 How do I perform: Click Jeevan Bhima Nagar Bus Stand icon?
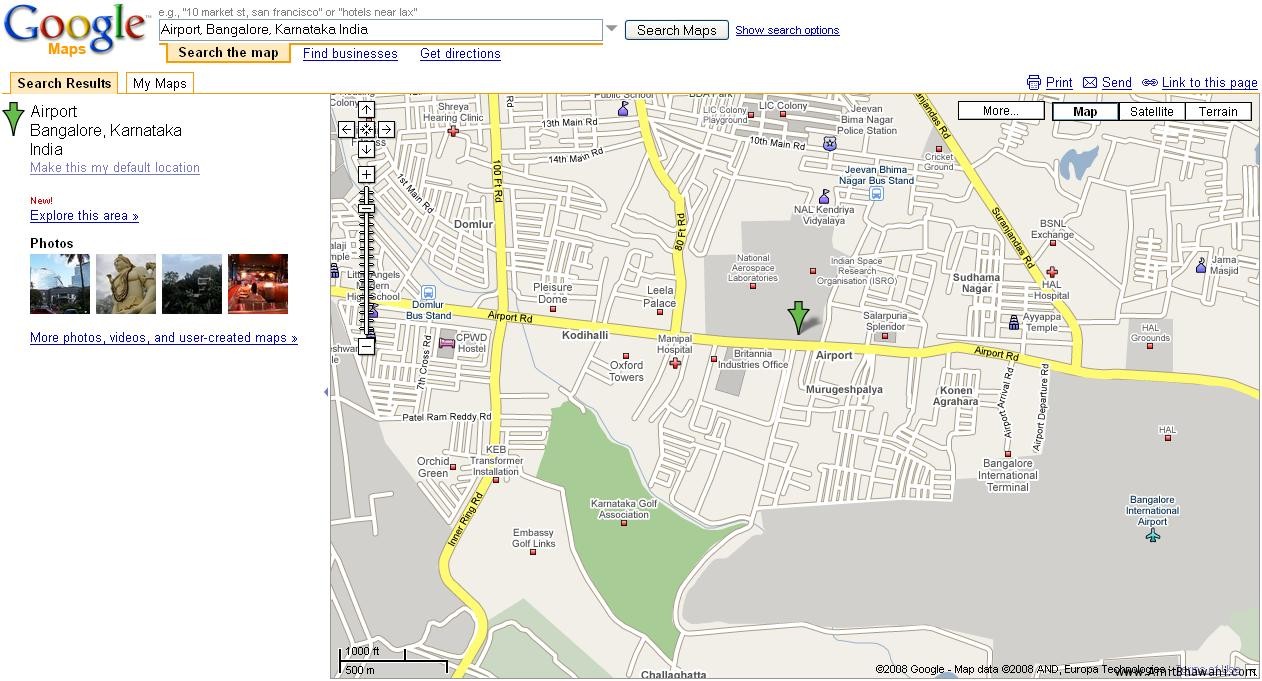pos(876,194)
